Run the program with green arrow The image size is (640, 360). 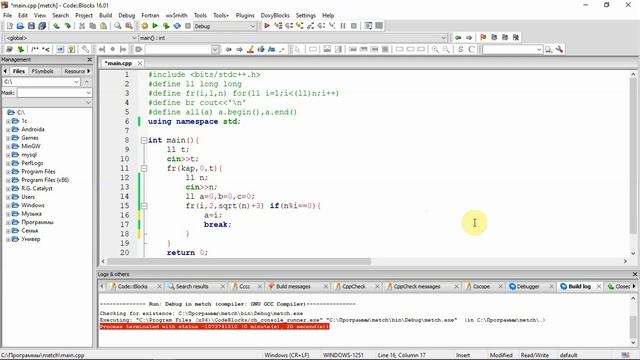155,26
